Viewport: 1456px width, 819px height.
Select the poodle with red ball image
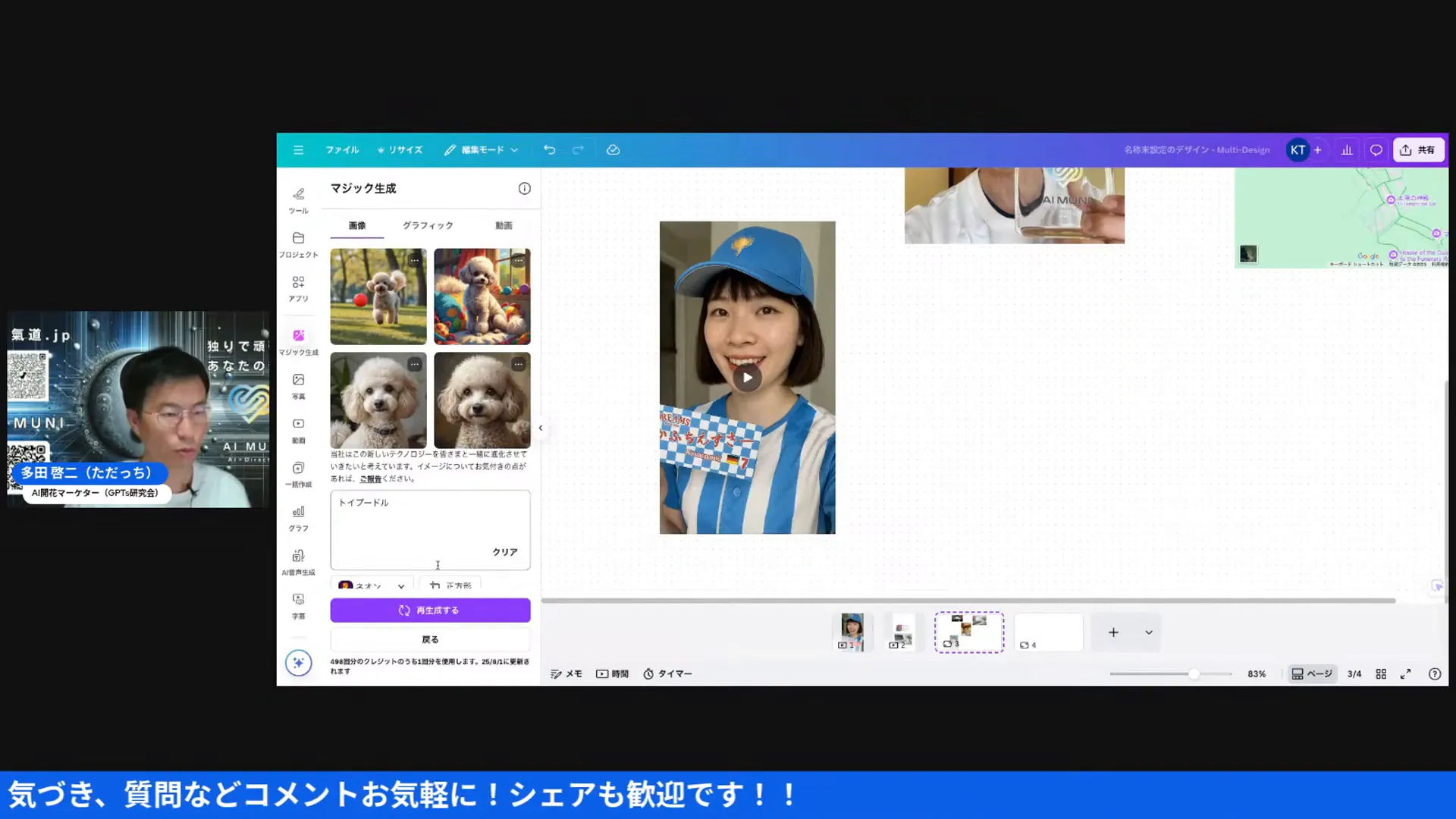click(378, 297)
